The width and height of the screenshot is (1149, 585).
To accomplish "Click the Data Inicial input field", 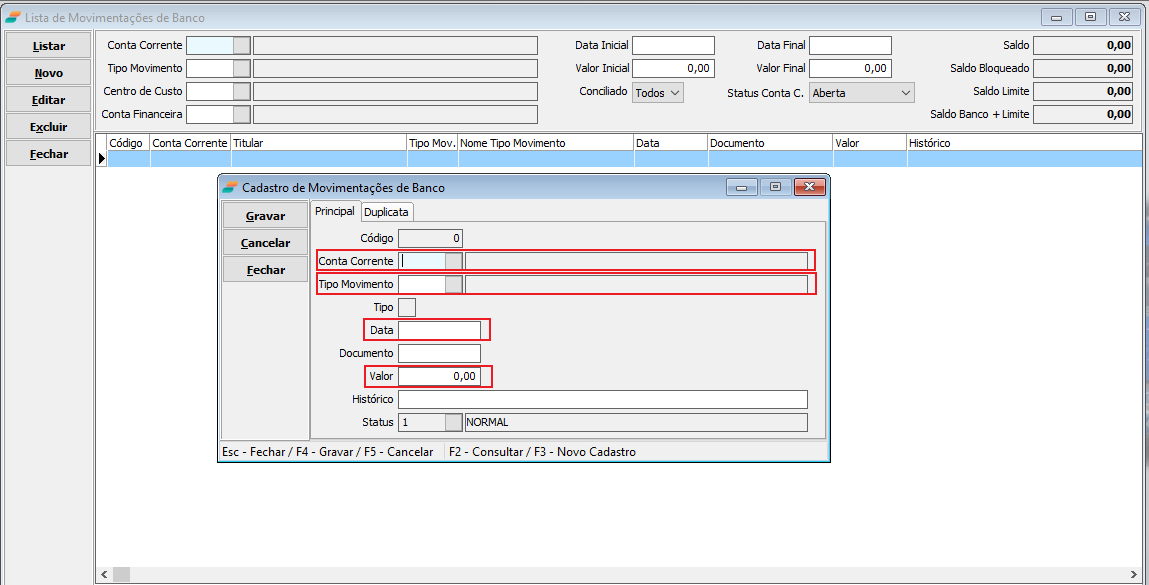I will click(x=673, y=45).
